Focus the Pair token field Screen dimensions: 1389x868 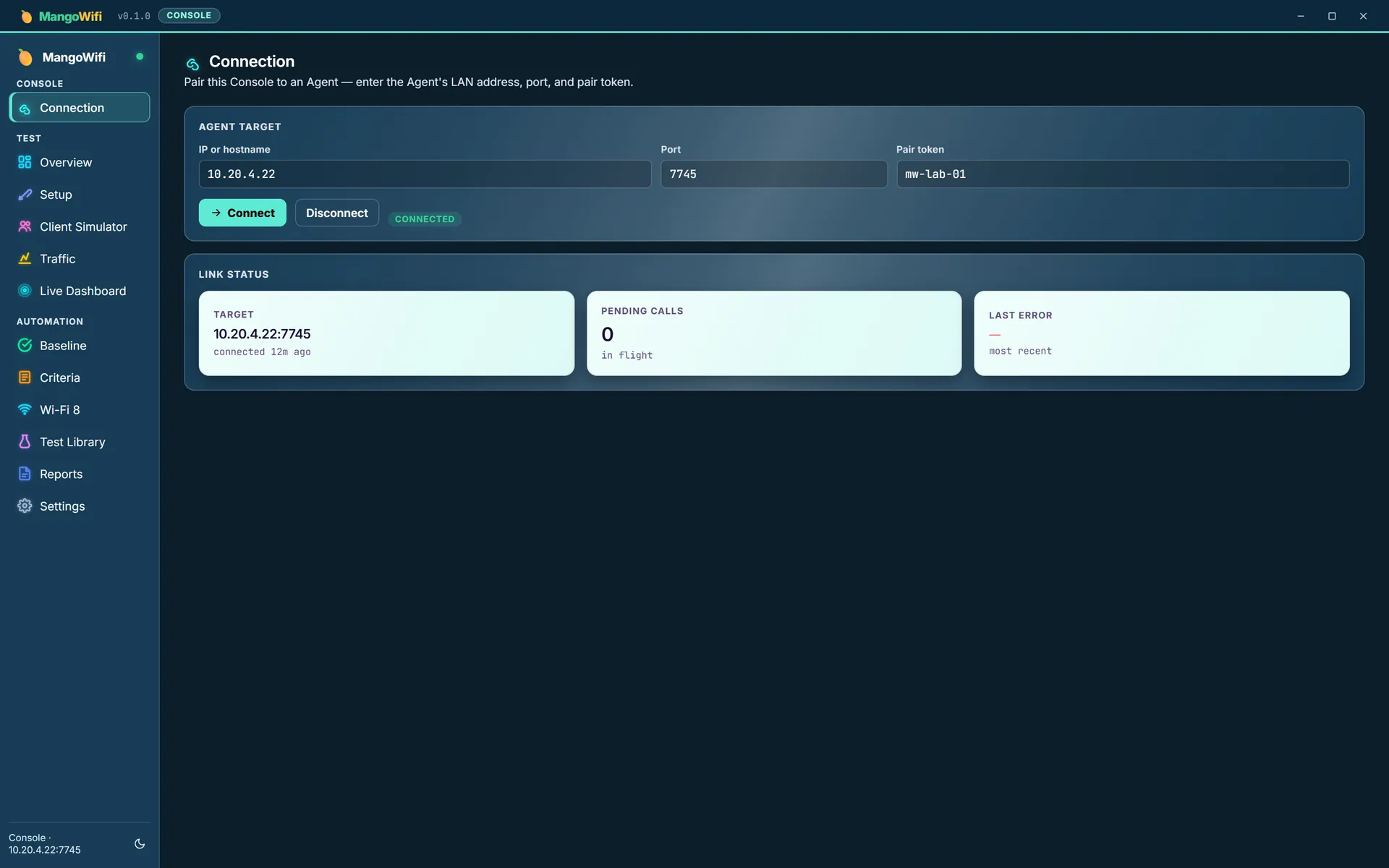[1123, 174]
